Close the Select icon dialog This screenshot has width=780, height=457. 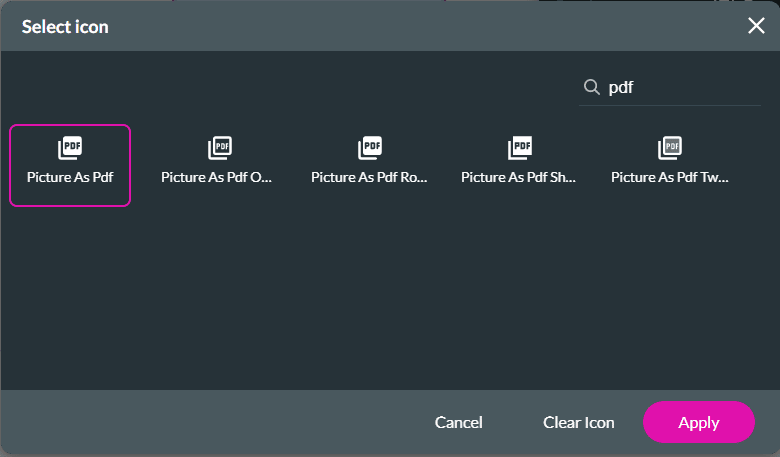tap(756, 26)
